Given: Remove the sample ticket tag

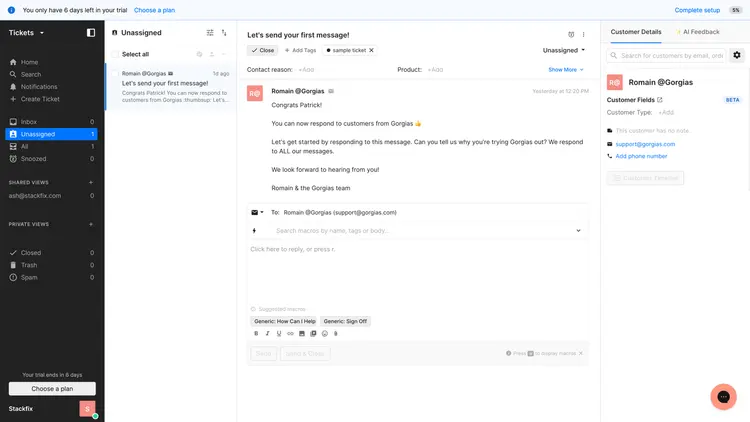Looking at the screenshot, I should 371,50.
